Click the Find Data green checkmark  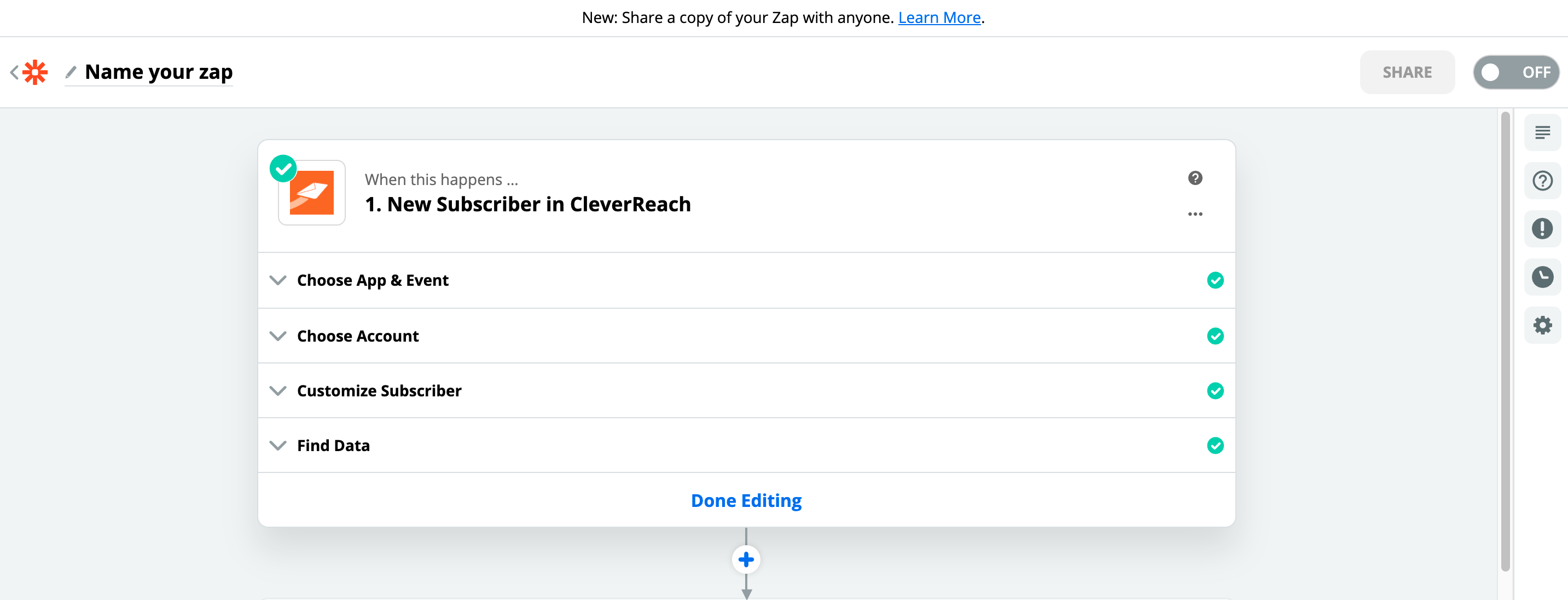(1215, 445)
